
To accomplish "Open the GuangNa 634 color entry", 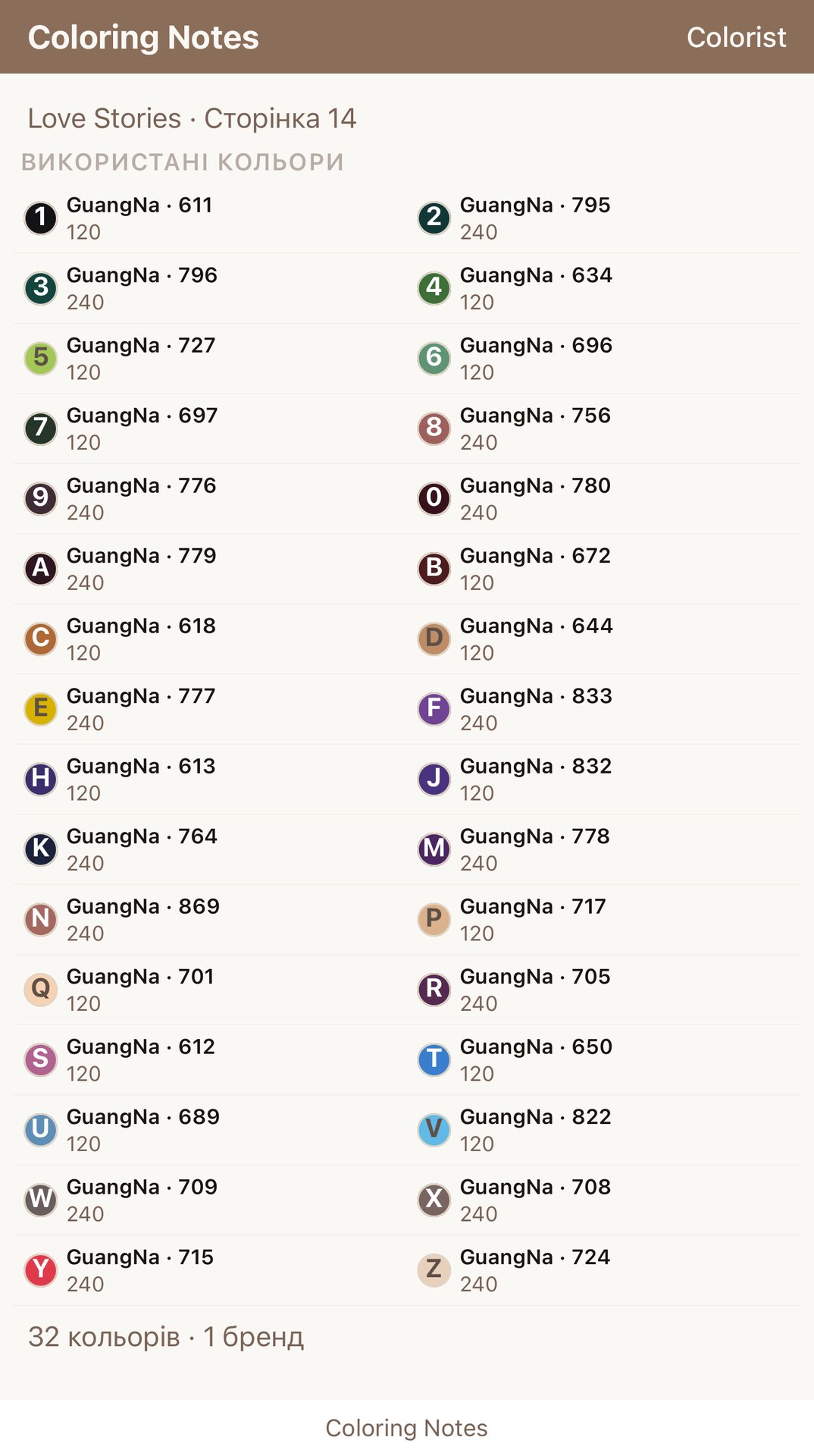I will pos(604,288).
